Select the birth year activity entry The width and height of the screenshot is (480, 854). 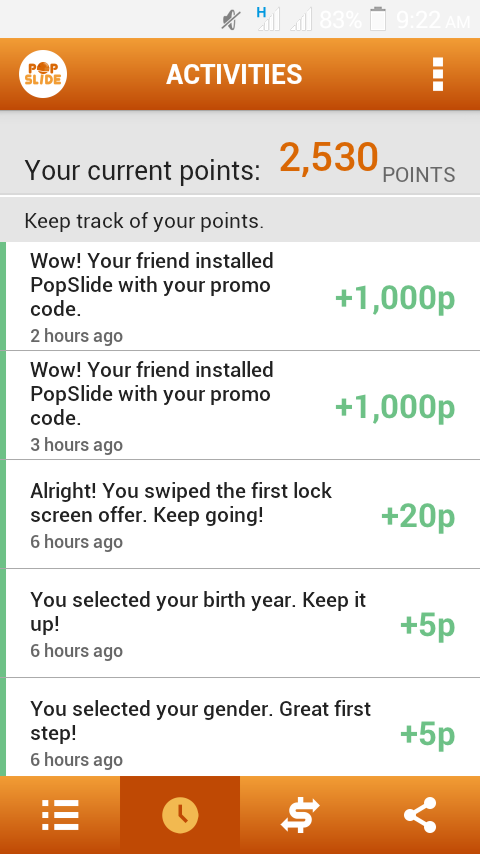click(x=240, y=624)
